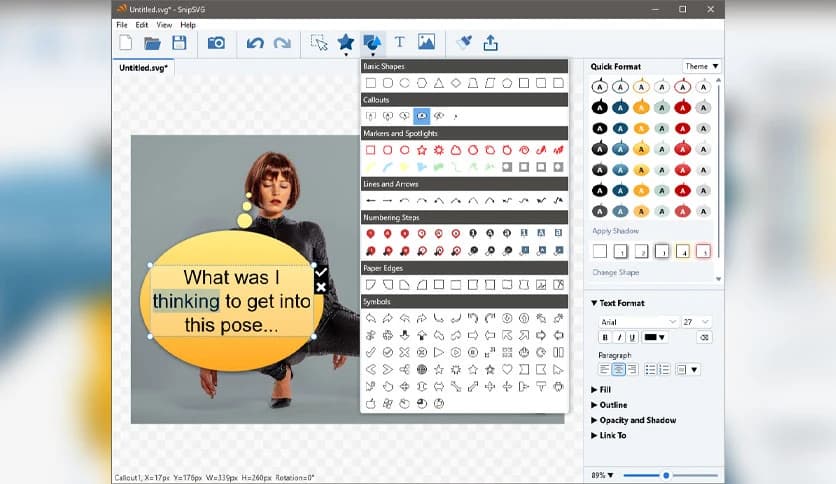This screenshot has height=484, width=836.
Task: Pick the diamond in Basic Shapes
Action: point(455,83)
